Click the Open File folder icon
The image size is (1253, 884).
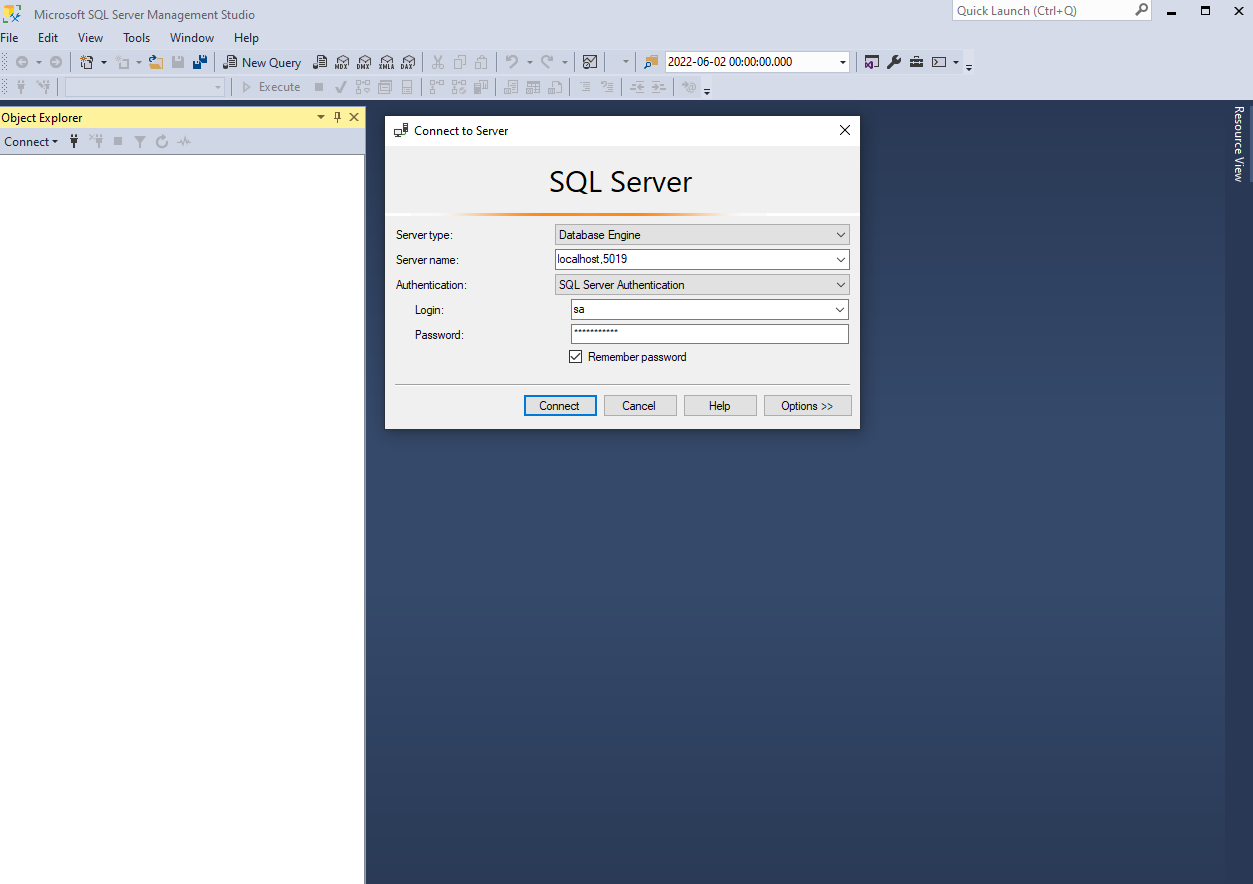click(x=156, y=62)
